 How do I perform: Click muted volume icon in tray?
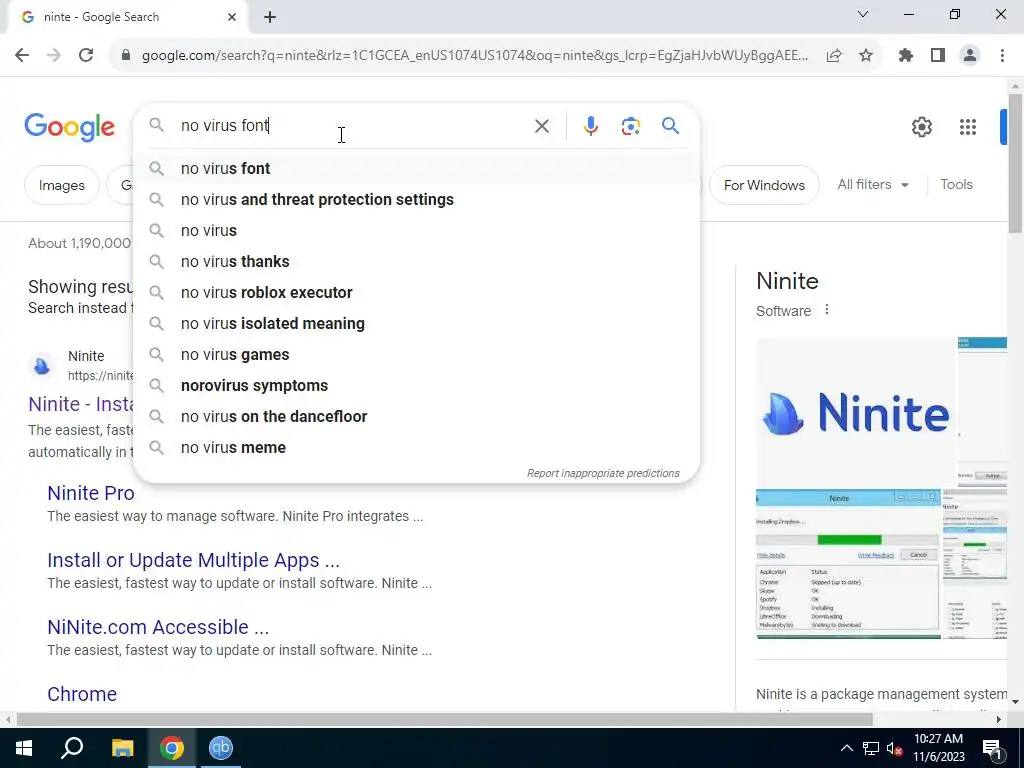[894, 748]
